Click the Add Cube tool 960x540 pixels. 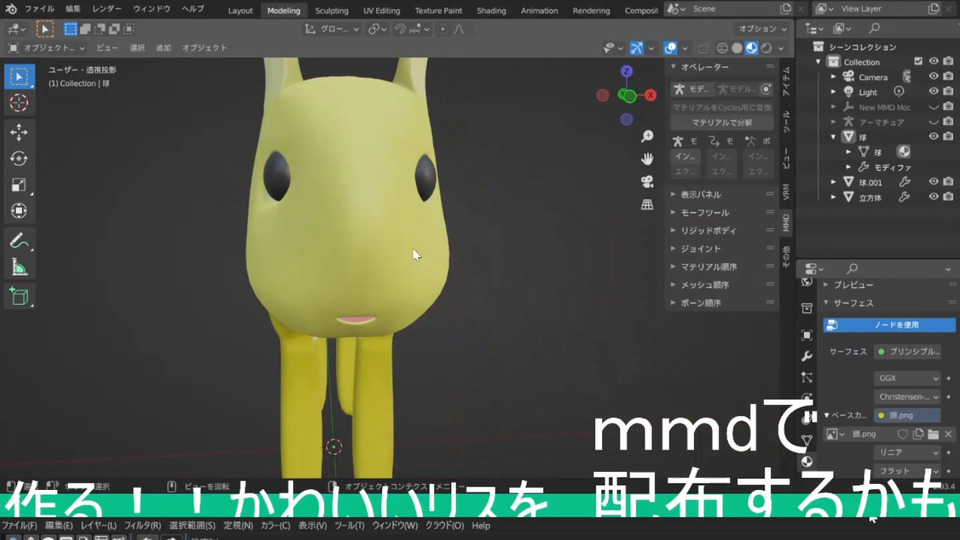19,296
